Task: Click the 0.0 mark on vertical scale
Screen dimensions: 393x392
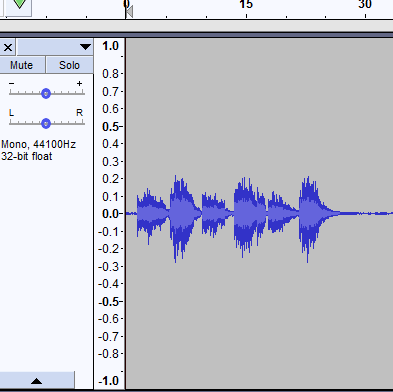Action: pos(111,214)
